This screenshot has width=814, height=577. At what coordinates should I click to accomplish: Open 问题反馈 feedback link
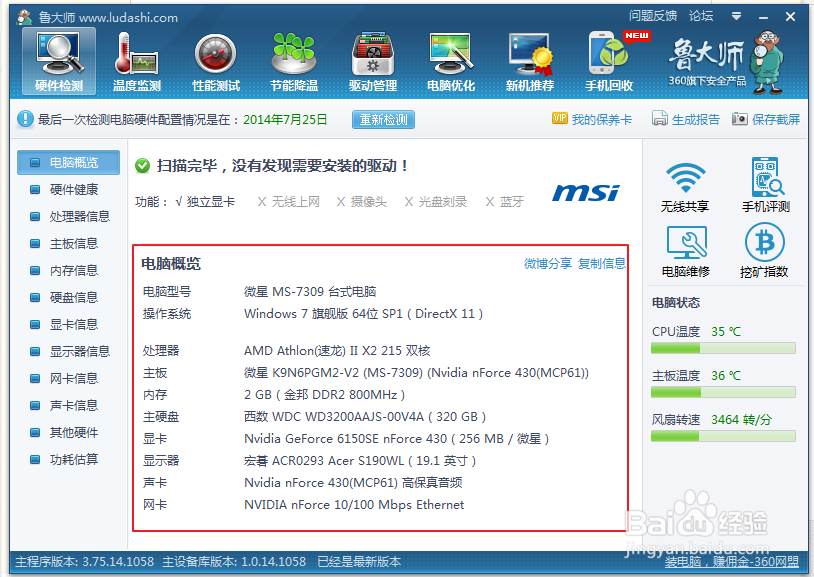coord(653,16)
